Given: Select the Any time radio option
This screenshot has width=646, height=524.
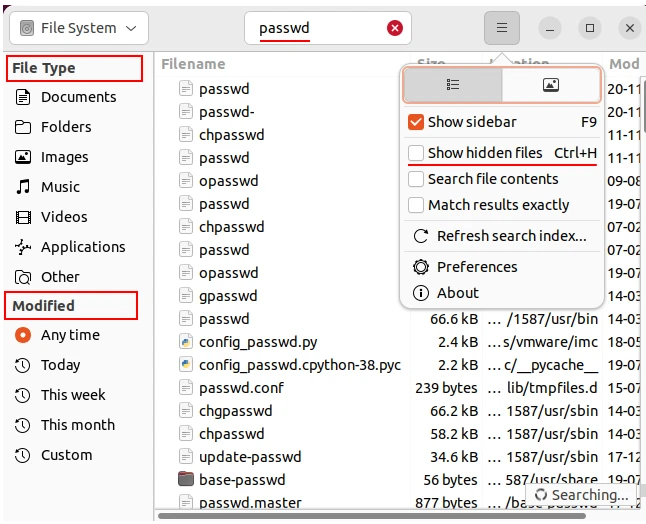Looking at the screenshot, I should tap(23, 335).
